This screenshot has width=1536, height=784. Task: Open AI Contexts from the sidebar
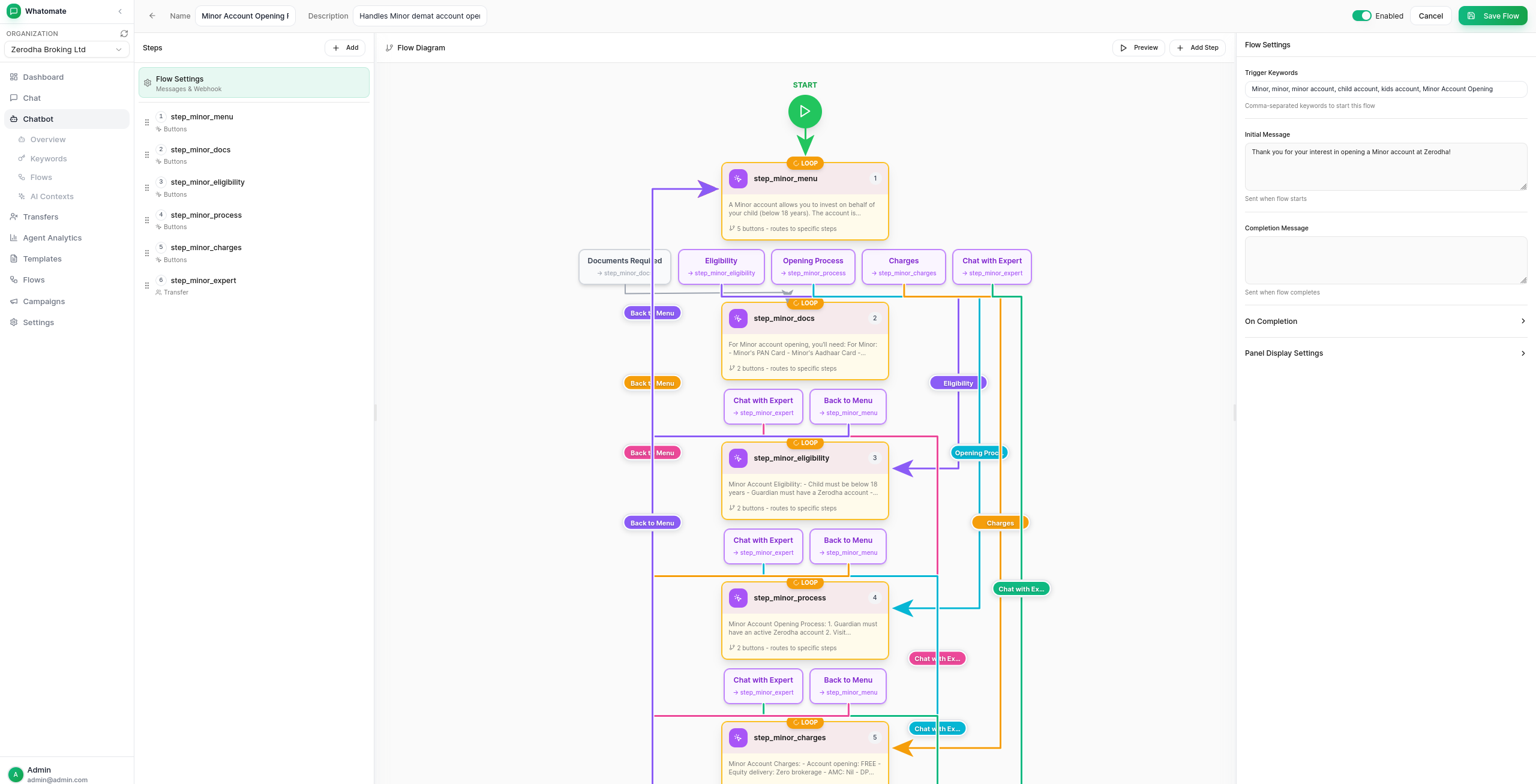pyautogui.click(x=52, y=196)
